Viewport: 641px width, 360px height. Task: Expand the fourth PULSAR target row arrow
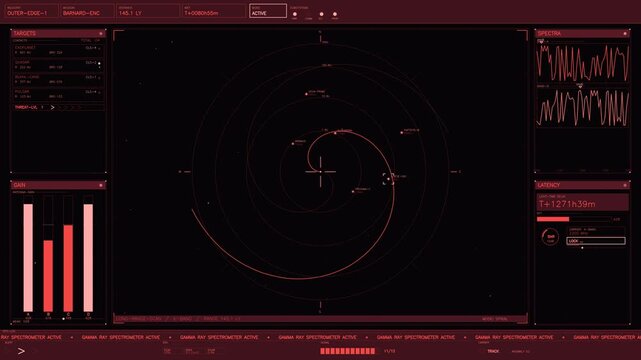(x=99, y=93)
